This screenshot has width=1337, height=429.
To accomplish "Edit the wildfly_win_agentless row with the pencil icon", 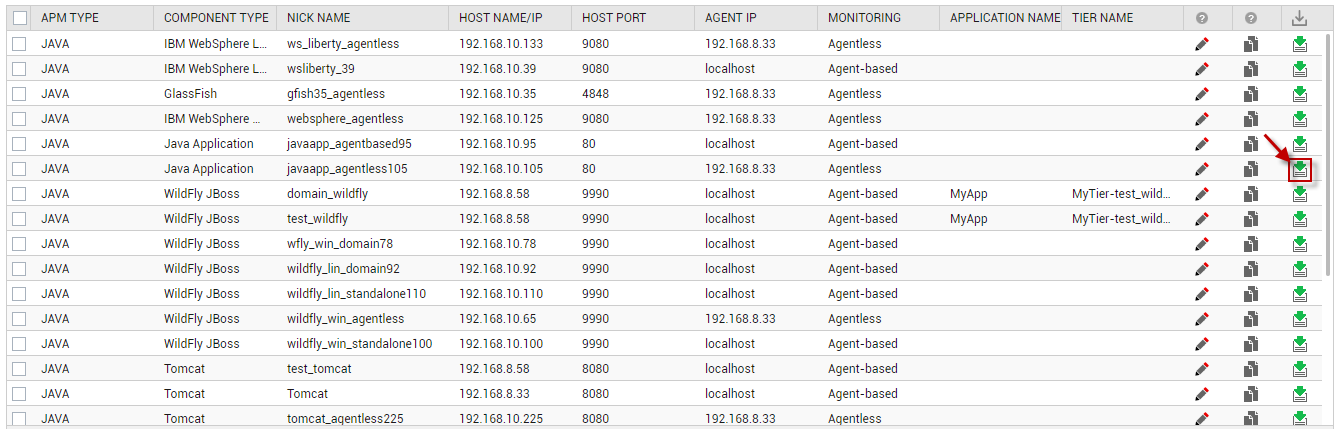I will (1201, 319).
